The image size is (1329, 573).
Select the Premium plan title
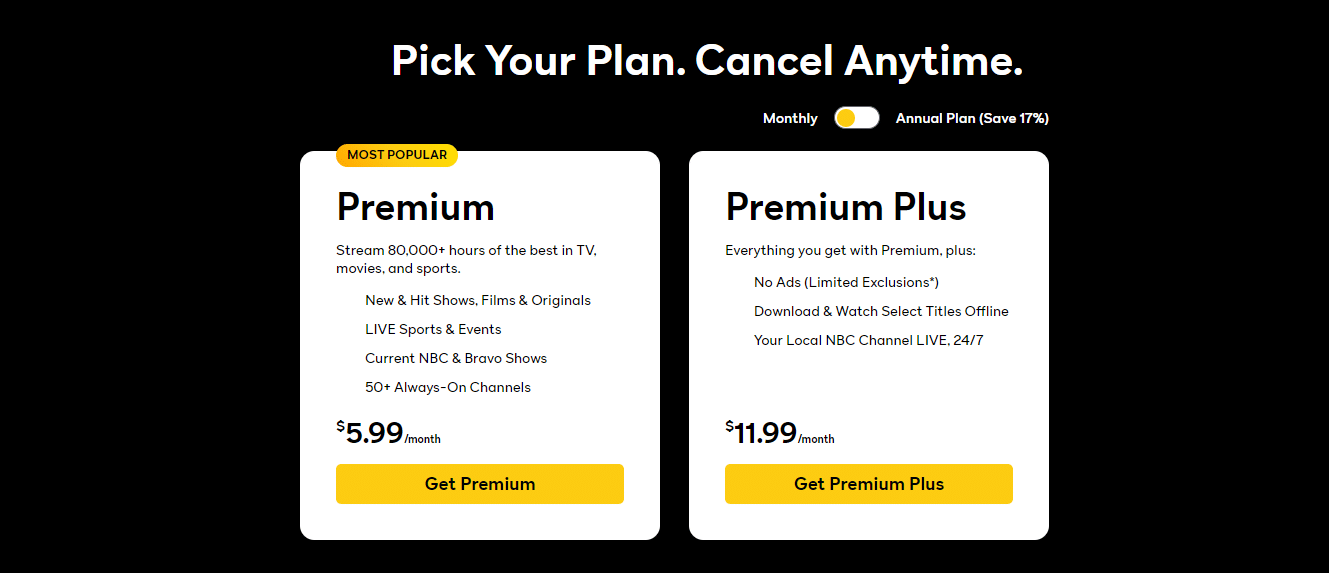[x=416, y=207]
